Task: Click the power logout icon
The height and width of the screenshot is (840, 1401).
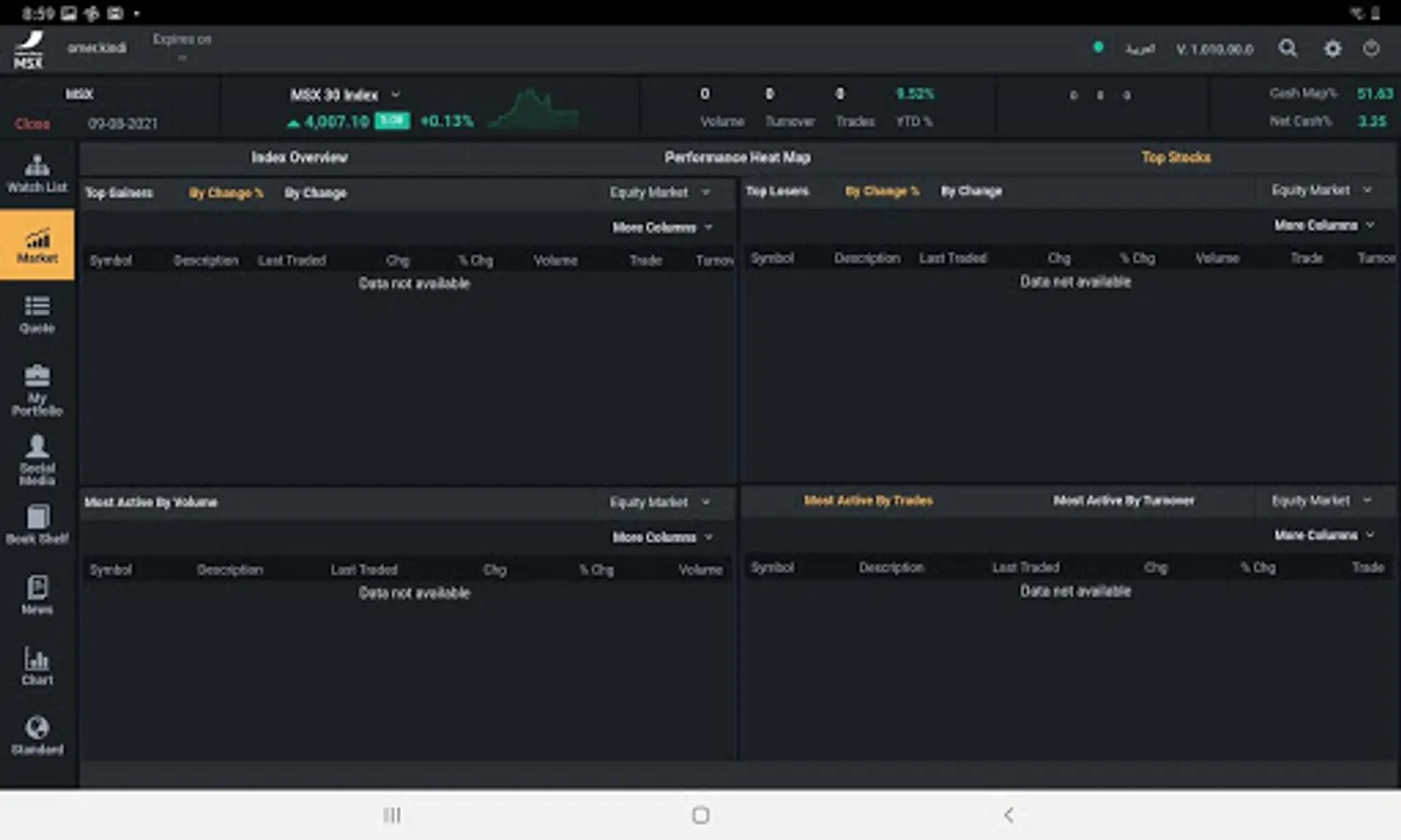Action: coord(1371,48)
